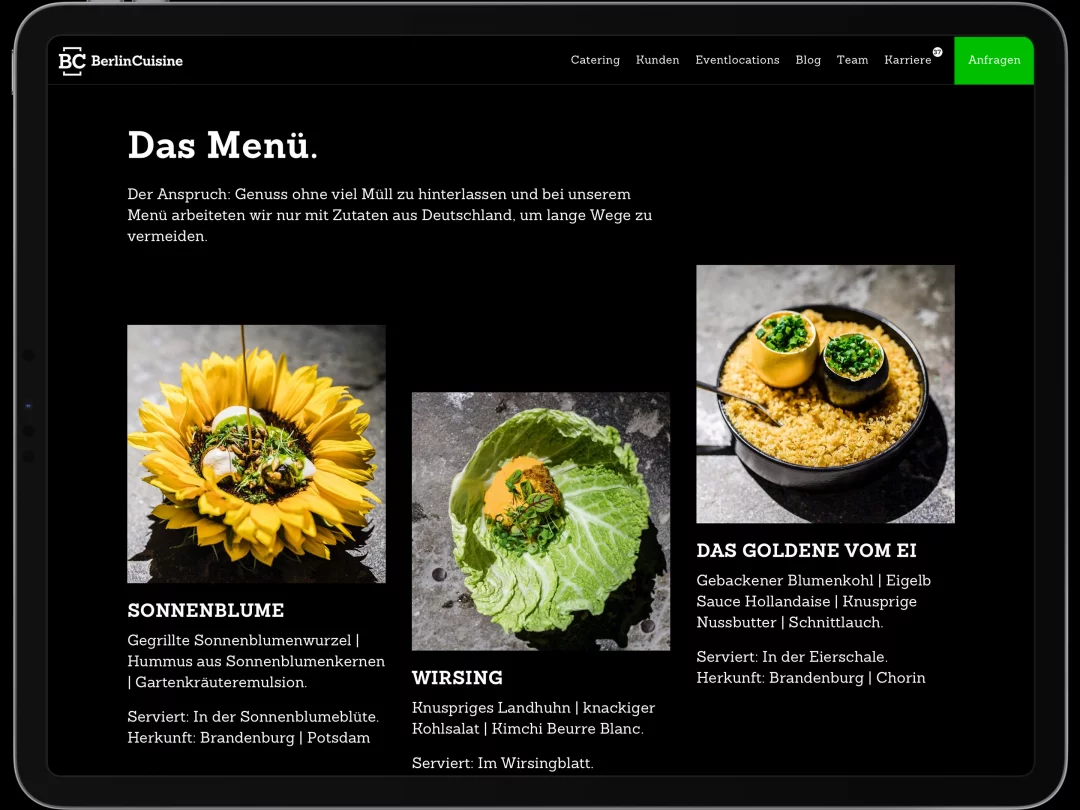Click the BerlinCuisine wordmark text
Viewport: 1080px width, 810px height.
(137, 61)
